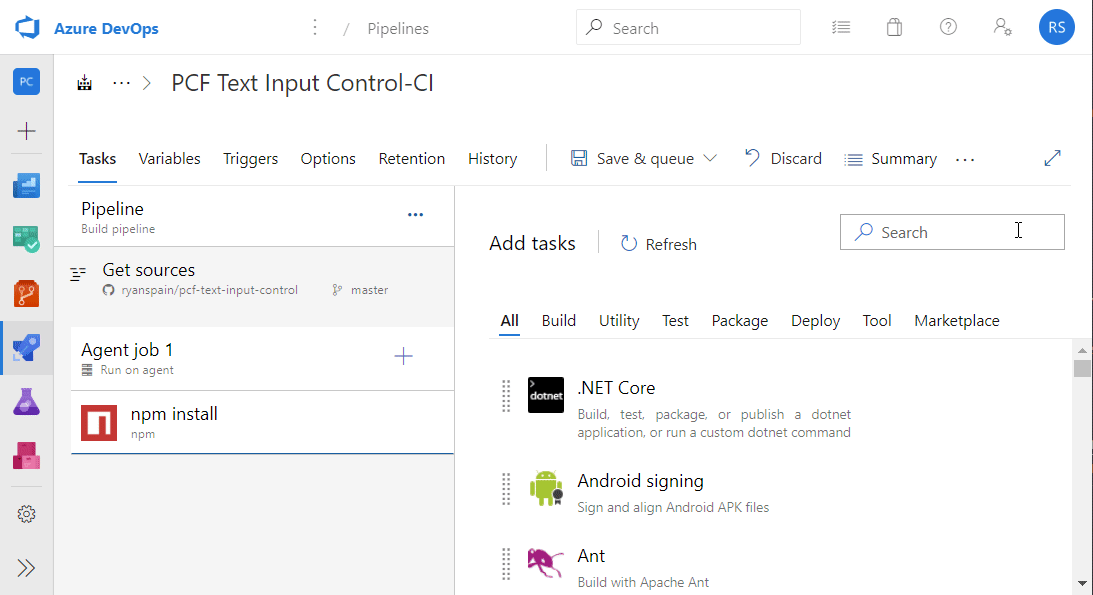Open the toolbar more actions ellipsis

click(x=965, y=160)
